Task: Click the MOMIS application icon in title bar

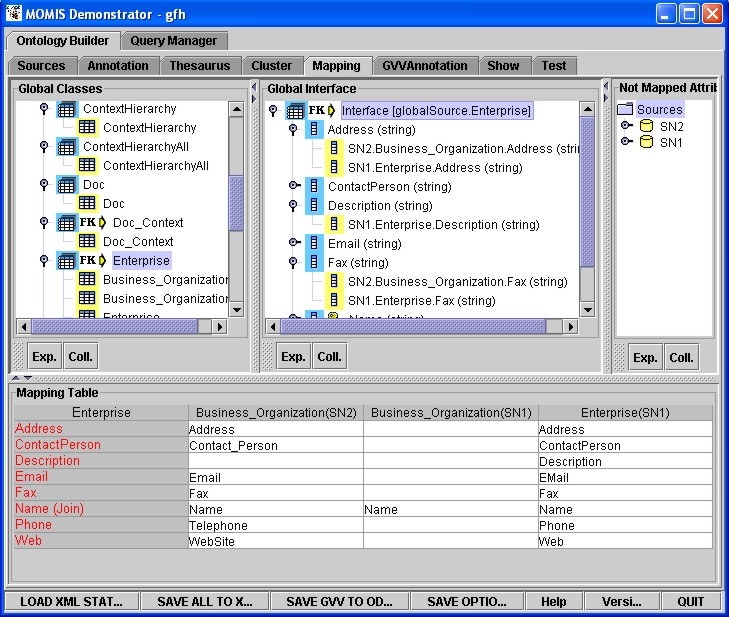Action: tap(14, 13)
